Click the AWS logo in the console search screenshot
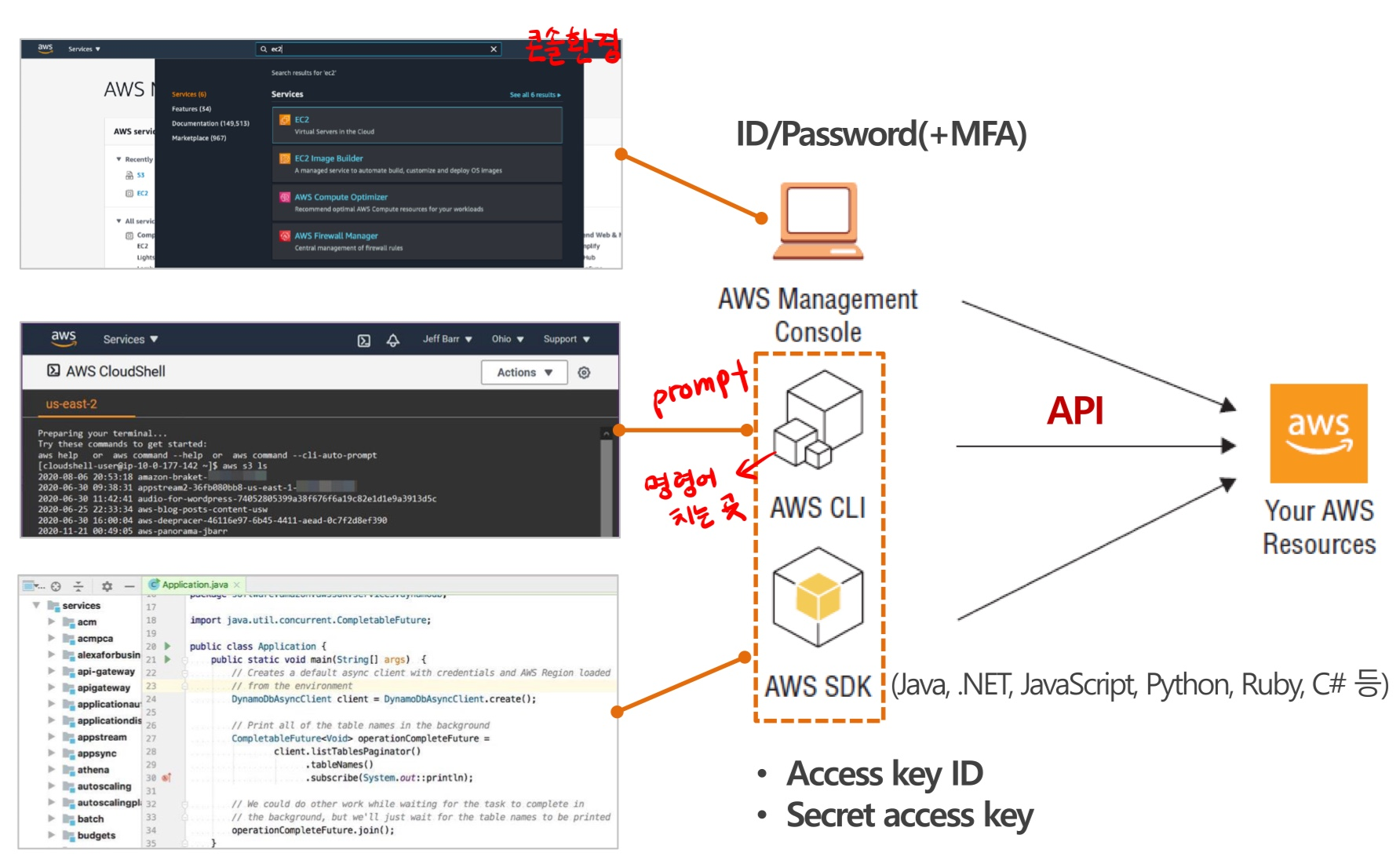Image resolution: width=1400 pixels, height=864 pixels. click(x=46, y=49)
